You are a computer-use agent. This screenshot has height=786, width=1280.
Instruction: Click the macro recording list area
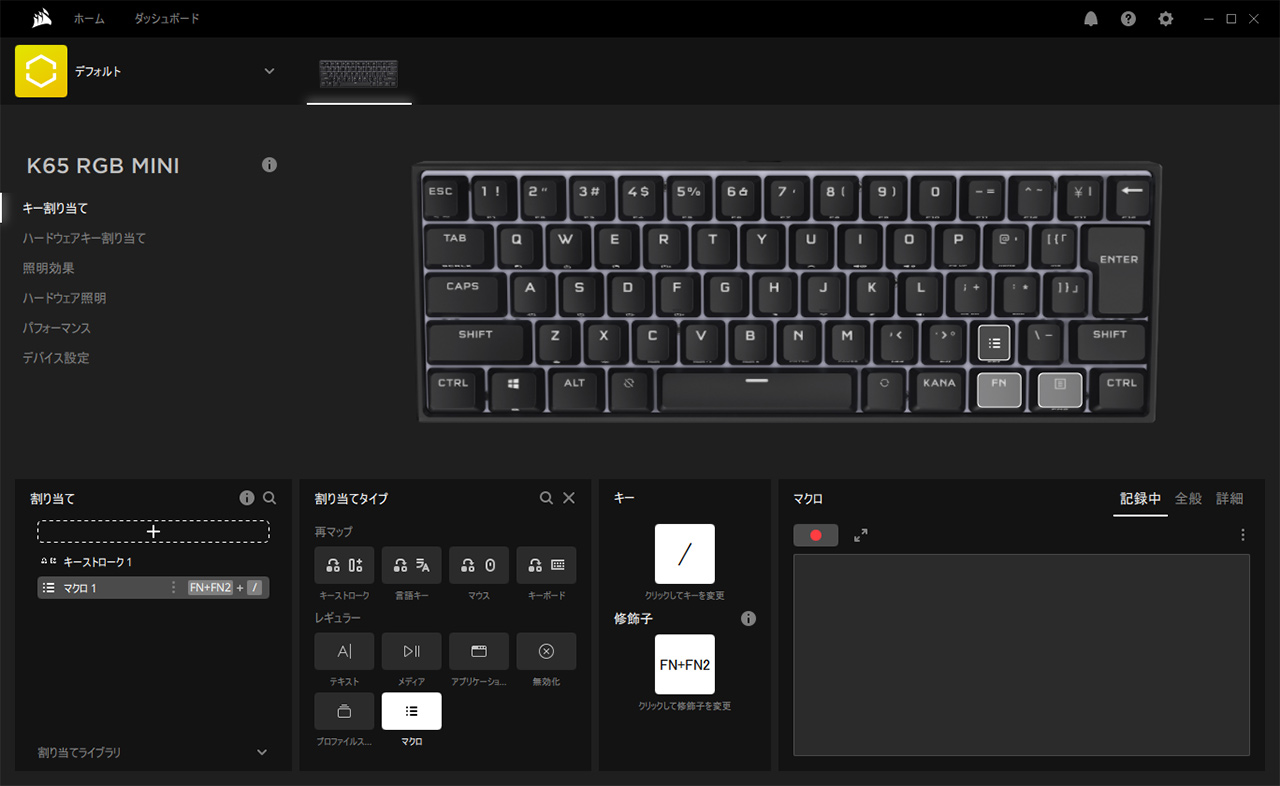(1021, 655)
